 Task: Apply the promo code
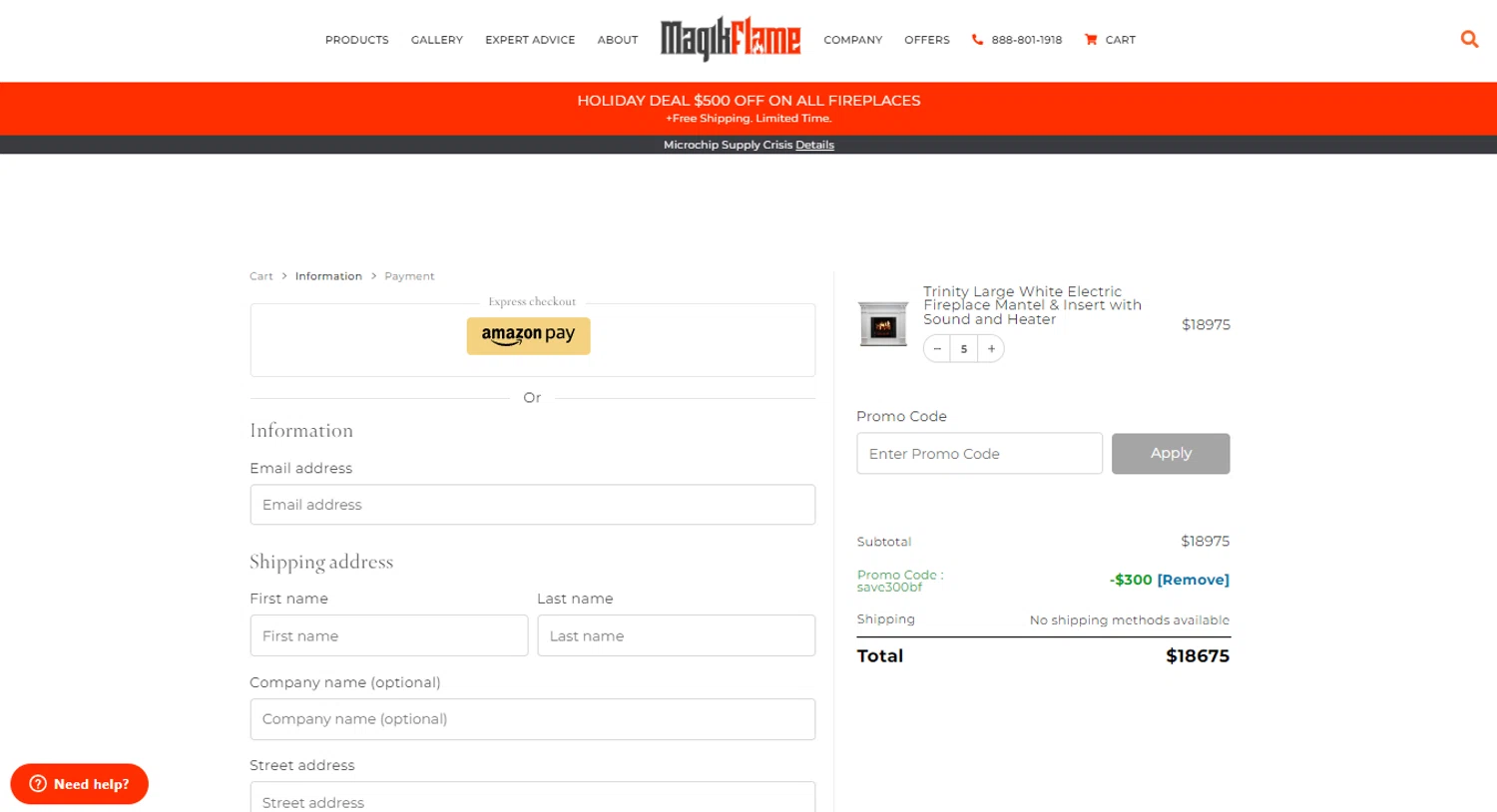tap(1171, 453)
